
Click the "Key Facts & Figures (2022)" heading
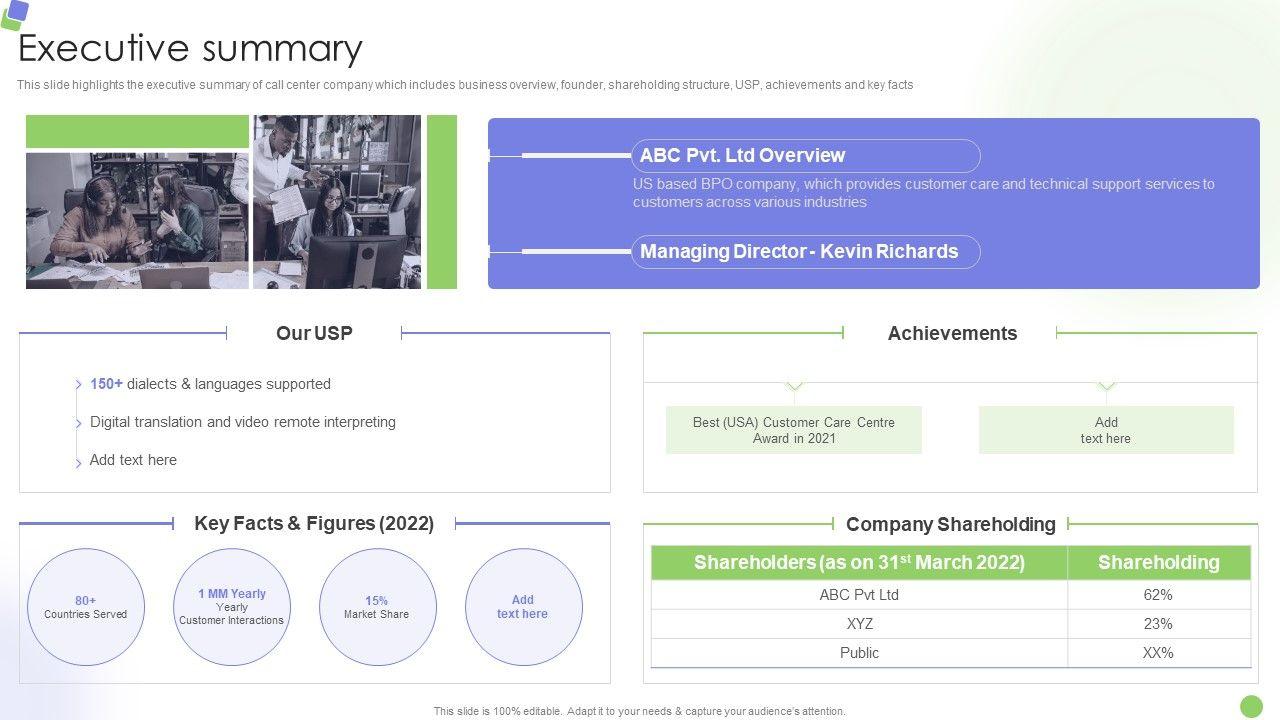314,523
